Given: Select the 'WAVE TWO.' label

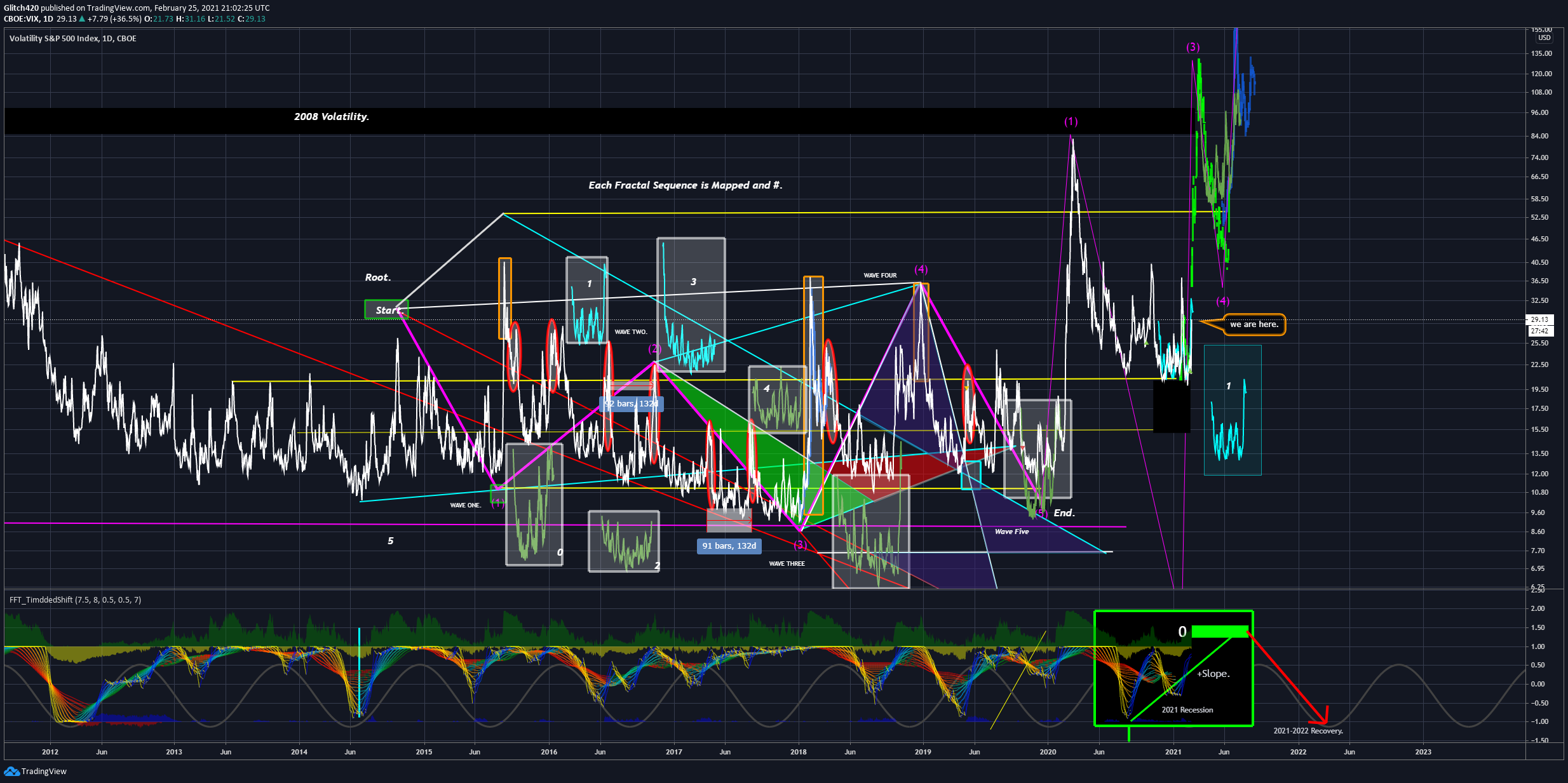Looking at the screenshot, I should coord(630,332).
